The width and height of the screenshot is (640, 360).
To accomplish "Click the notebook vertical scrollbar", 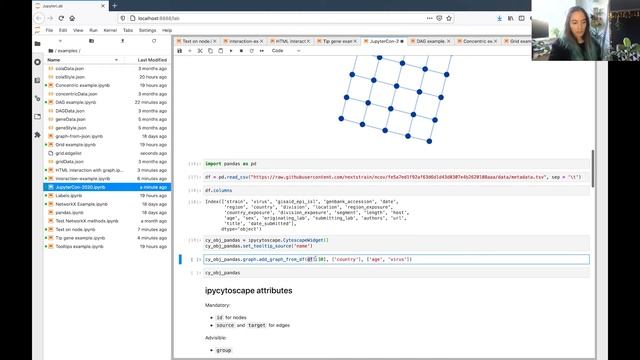I will click(593, 169).
